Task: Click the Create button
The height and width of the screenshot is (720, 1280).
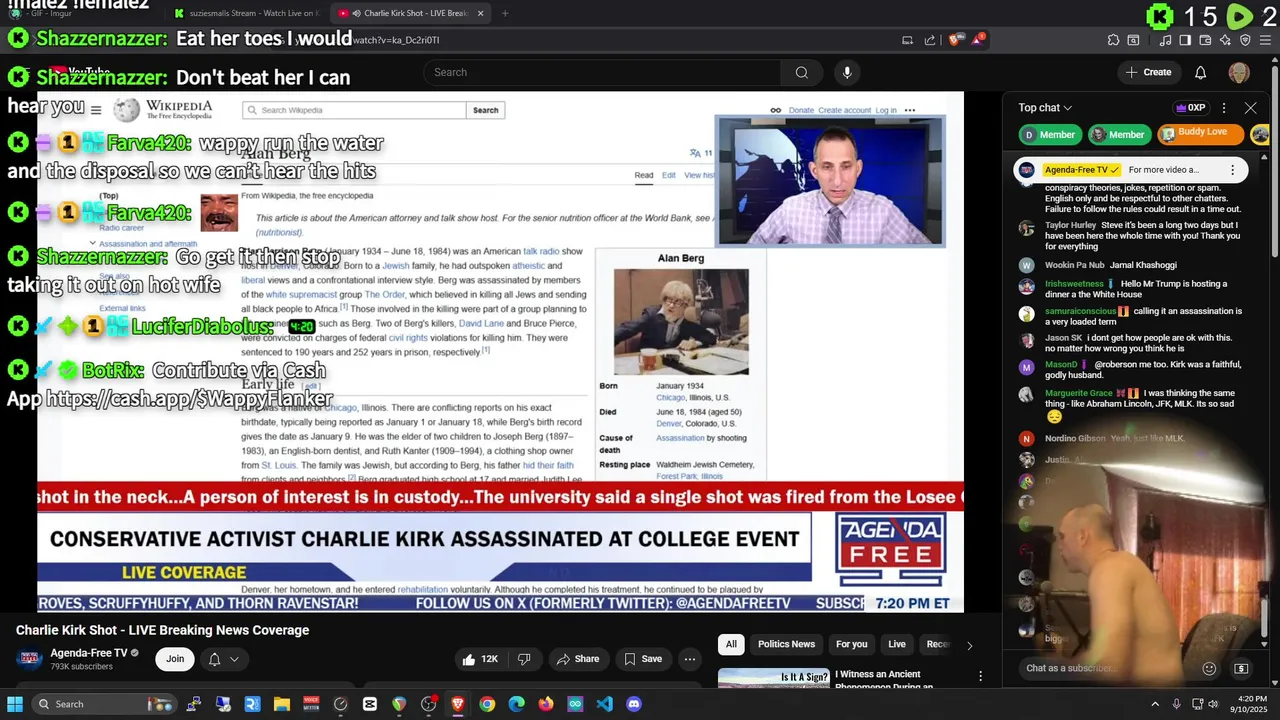Action: click(1148, 72)
